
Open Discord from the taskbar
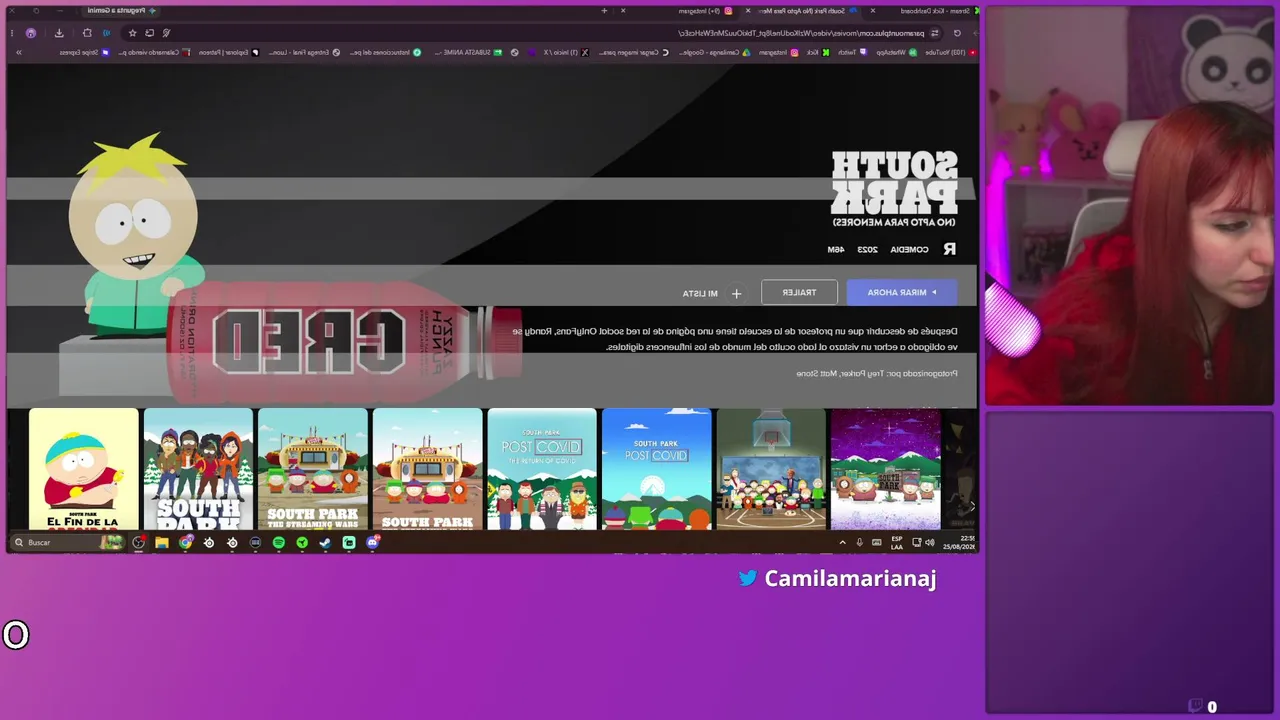pos(372,542)
